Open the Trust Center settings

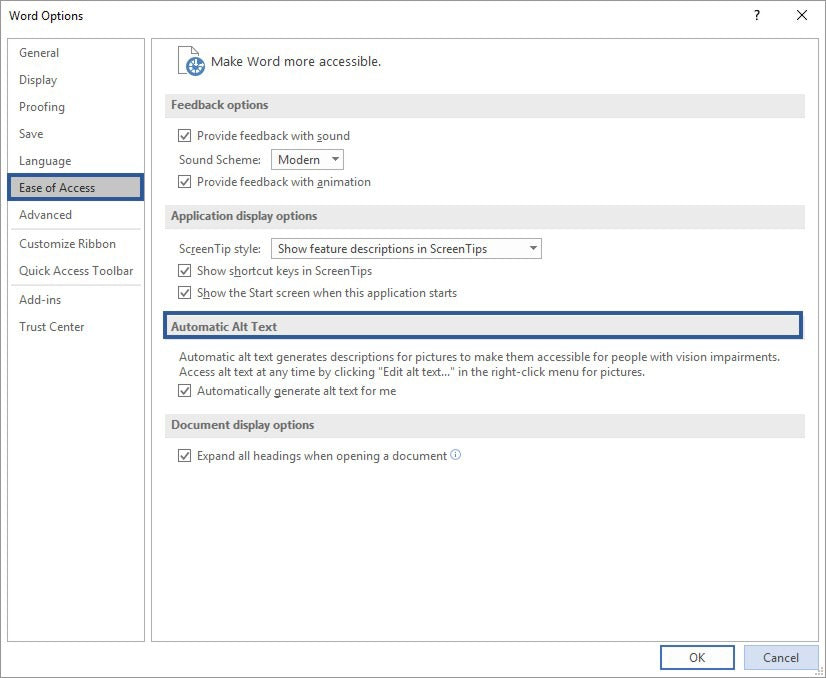pos(51,326)
